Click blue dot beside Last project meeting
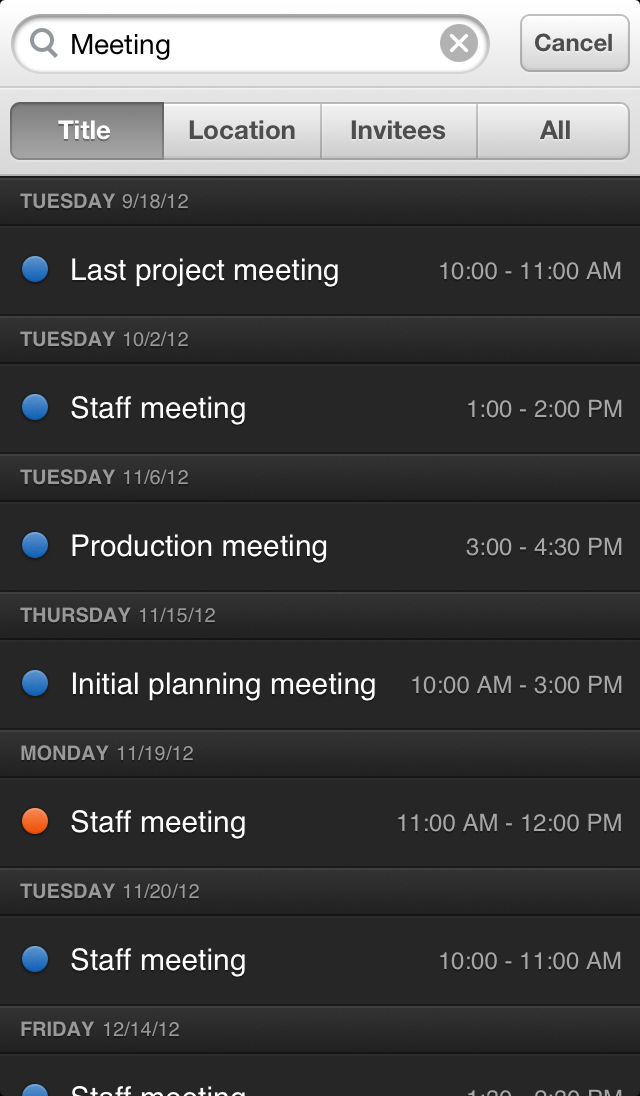Viewport: 640px width, 1096px height. [35, 269]
